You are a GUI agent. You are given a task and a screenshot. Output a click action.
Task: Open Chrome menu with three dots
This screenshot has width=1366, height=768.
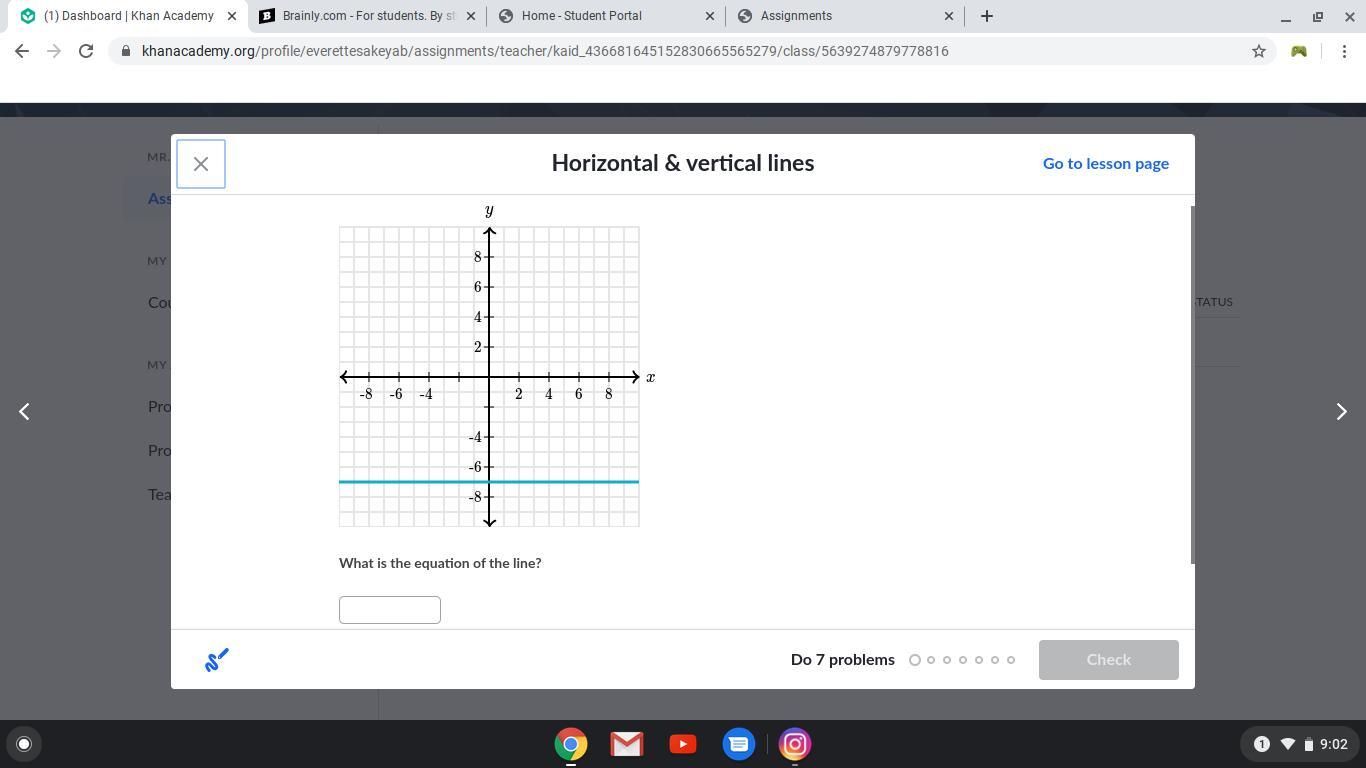click(x=1345, y=51)
